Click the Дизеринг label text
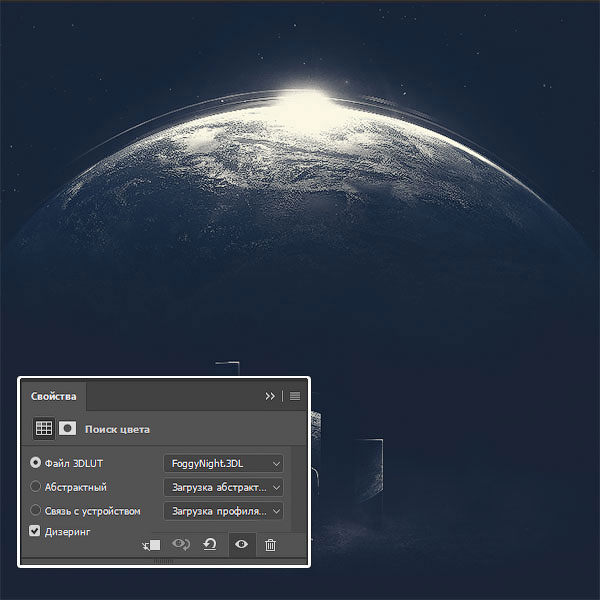 point(67,532)
